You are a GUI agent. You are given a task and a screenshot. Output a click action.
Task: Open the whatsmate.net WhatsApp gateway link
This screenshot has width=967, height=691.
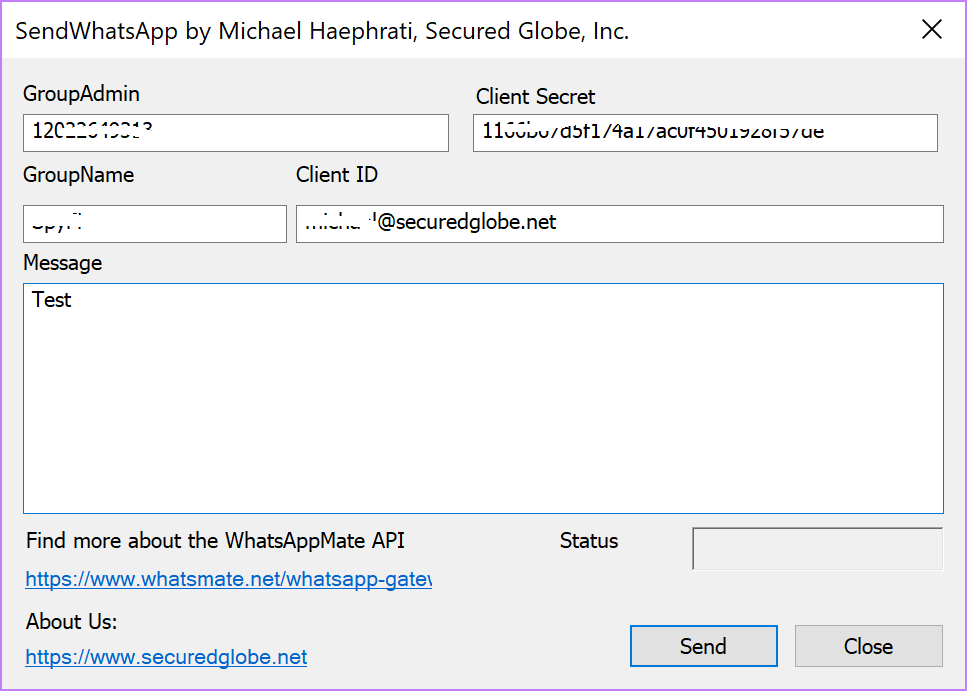coord(229,579)
